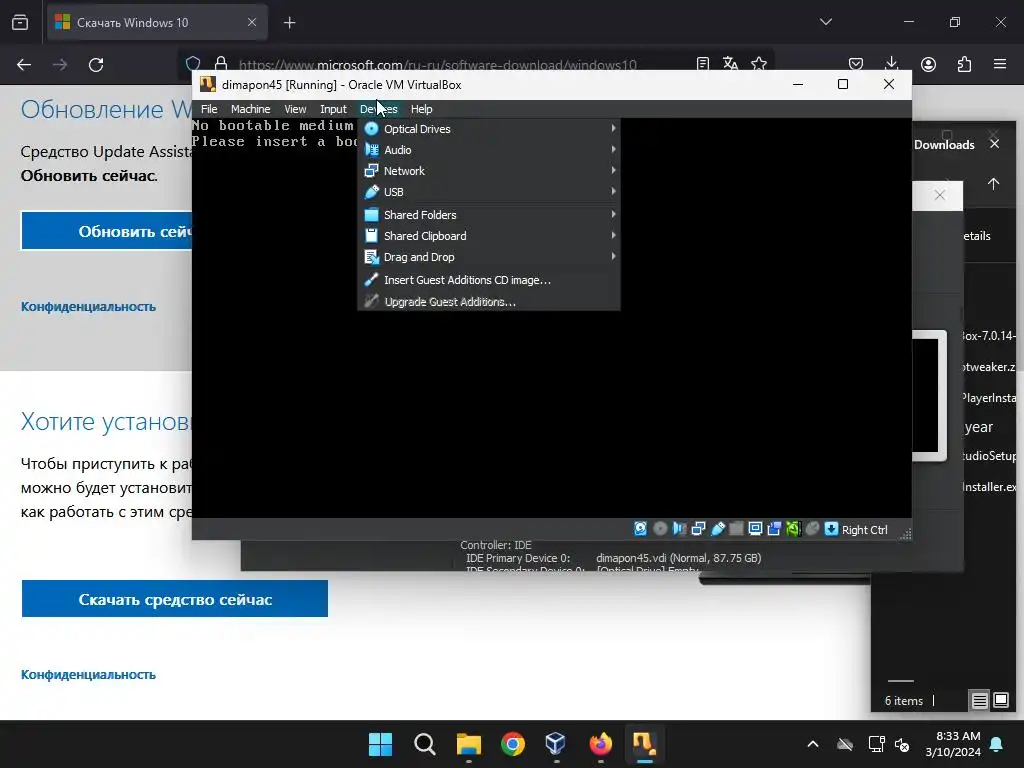Click the shared folders status bar icon

[x=736, y=529]
